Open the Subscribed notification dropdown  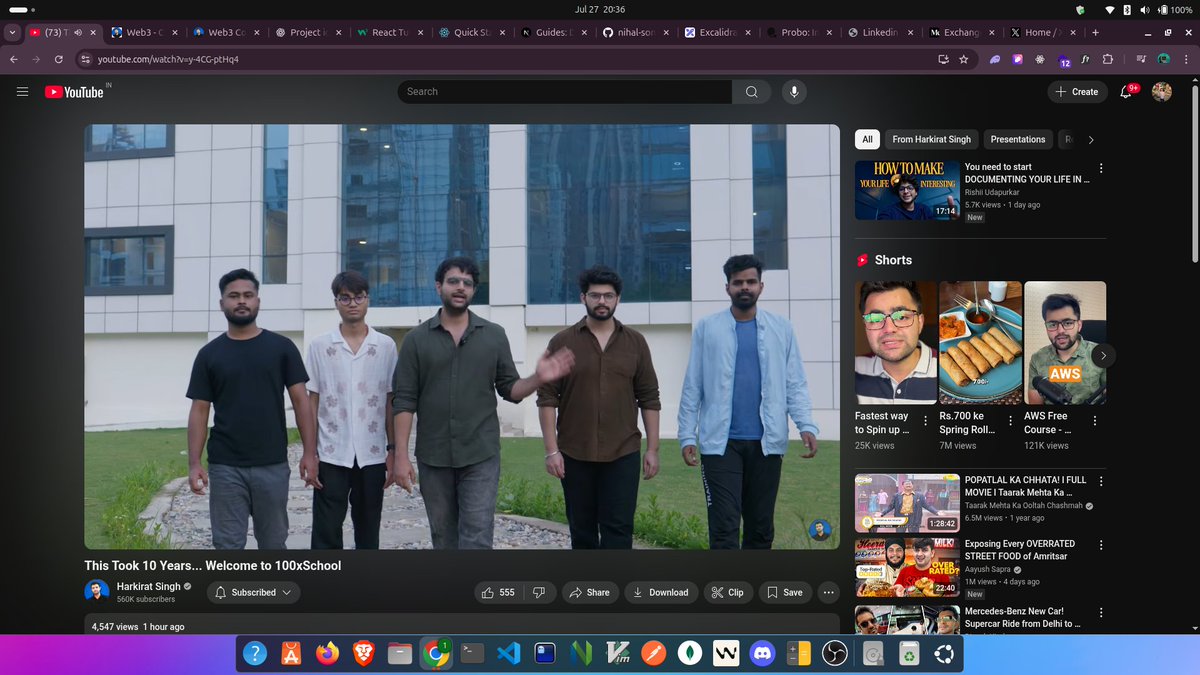pyautogui.click(x=253, y=592)
